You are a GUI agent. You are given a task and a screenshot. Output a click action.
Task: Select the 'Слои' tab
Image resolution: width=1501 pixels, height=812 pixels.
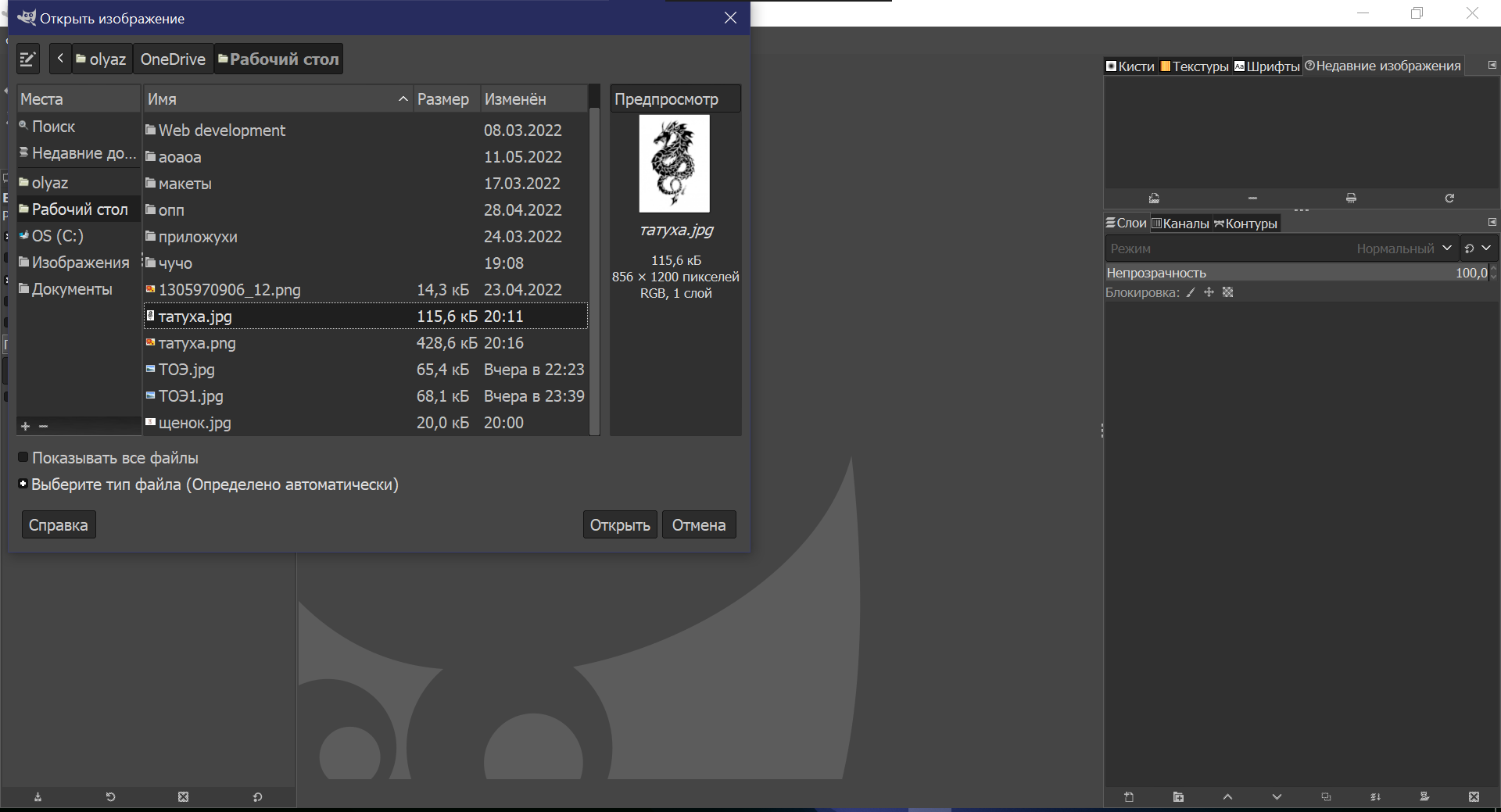1126,224
